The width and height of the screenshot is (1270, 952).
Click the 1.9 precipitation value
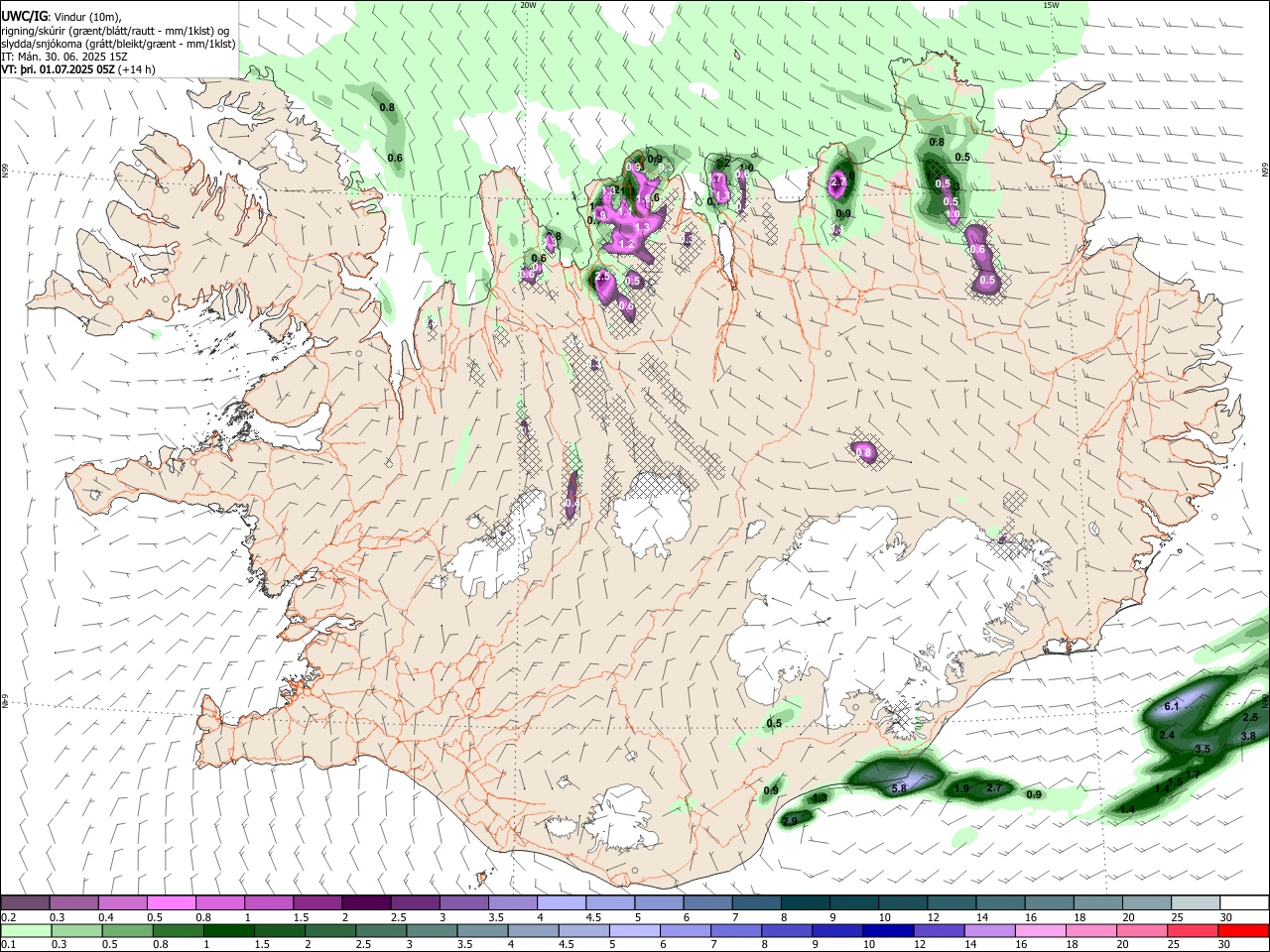coord(961,789)
